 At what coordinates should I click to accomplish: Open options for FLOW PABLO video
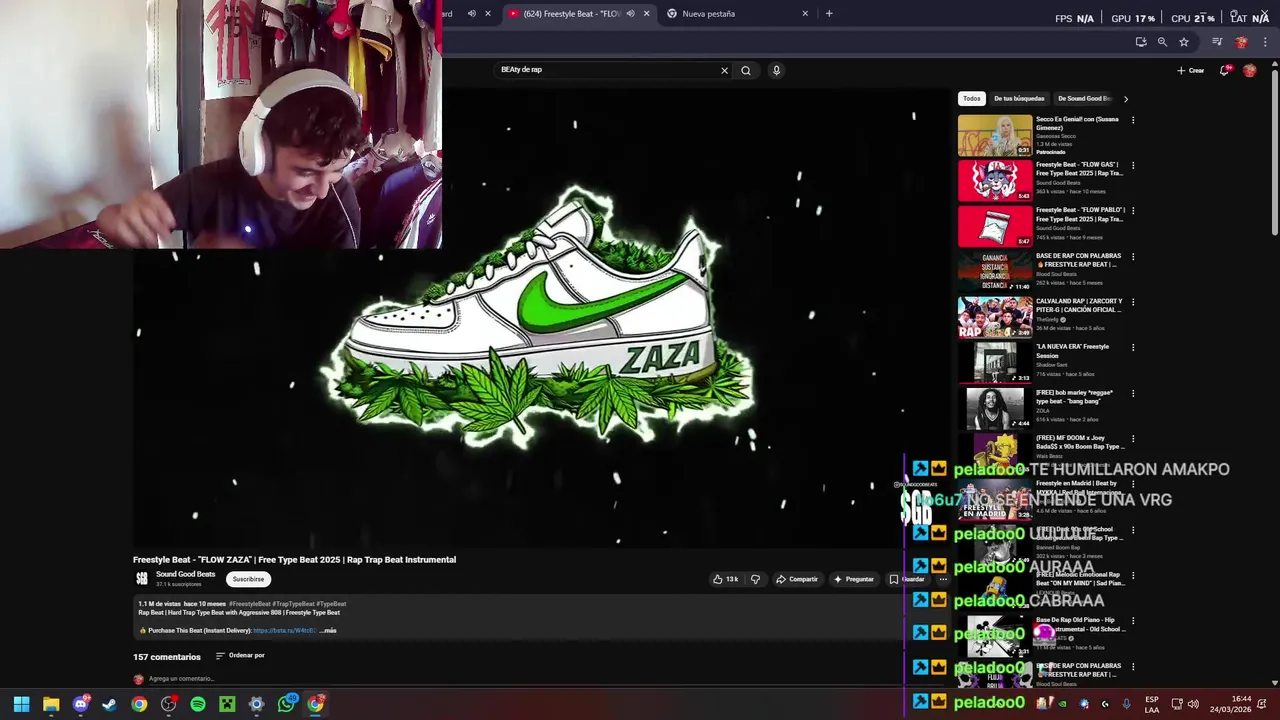click(1133, 211)
